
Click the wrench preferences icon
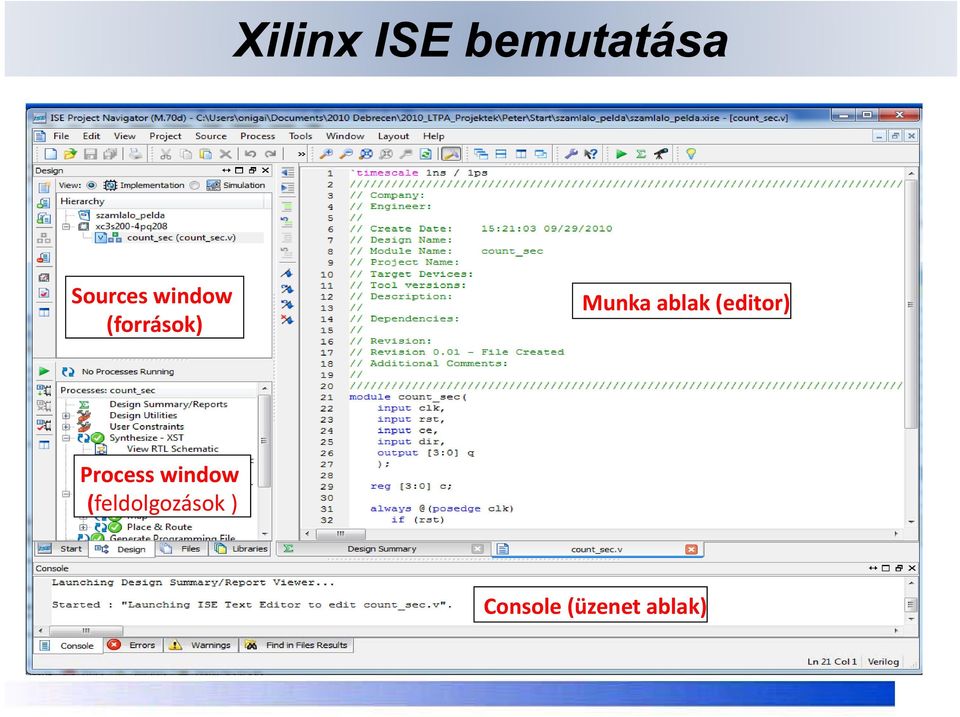point(571,154)
